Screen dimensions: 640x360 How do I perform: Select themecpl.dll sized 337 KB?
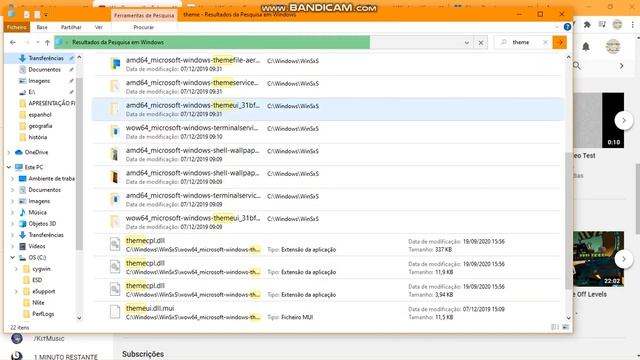tap(328, 244)
